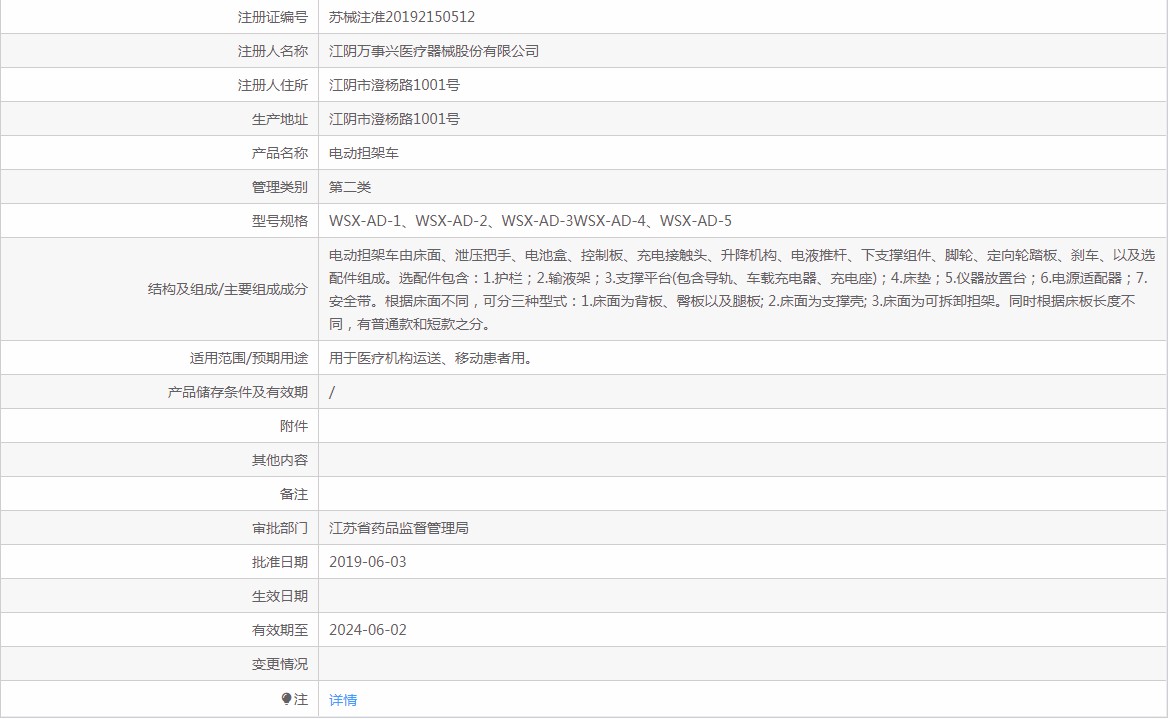Click the 批准日期 label
This screenshot has height=719, width=1170.
(280, 562)
